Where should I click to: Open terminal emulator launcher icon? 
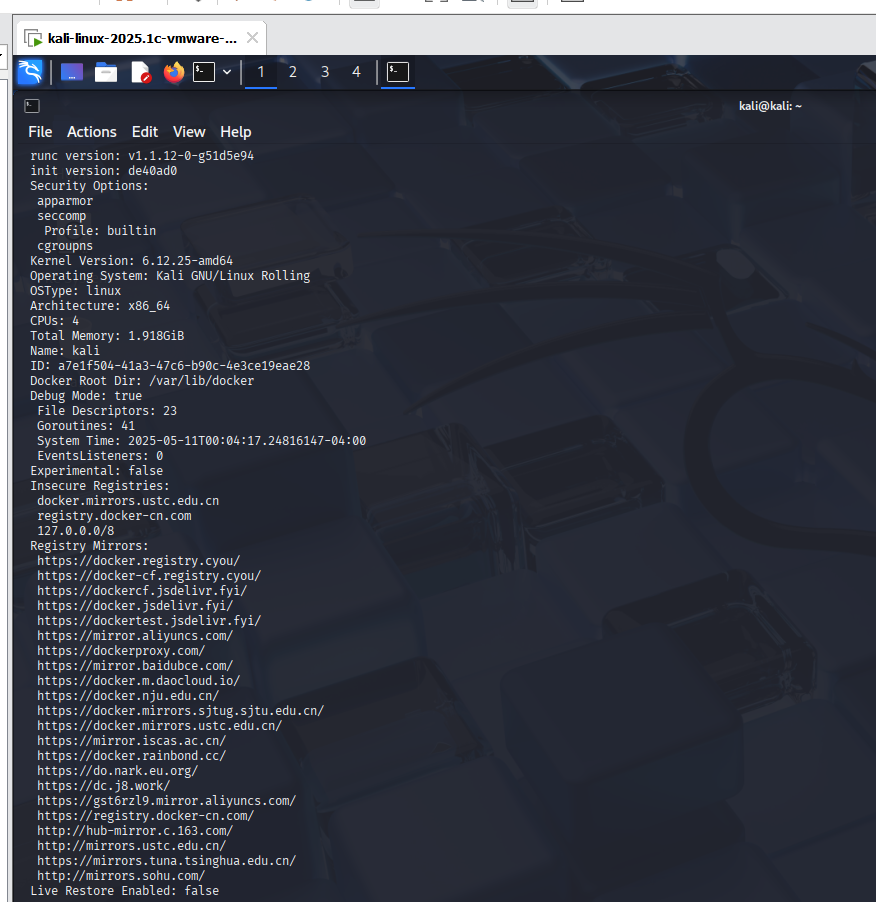tap(204, 72)
